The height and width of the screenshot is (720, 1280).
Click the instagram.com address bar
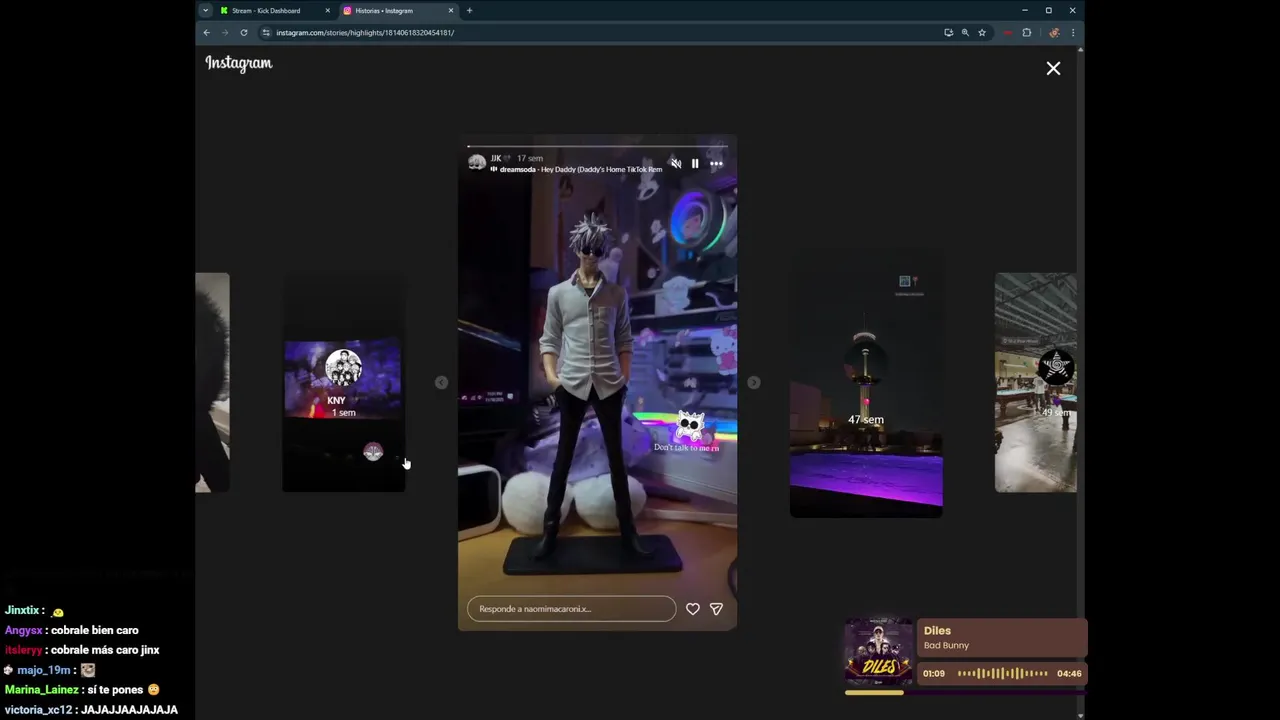[600, 32]
